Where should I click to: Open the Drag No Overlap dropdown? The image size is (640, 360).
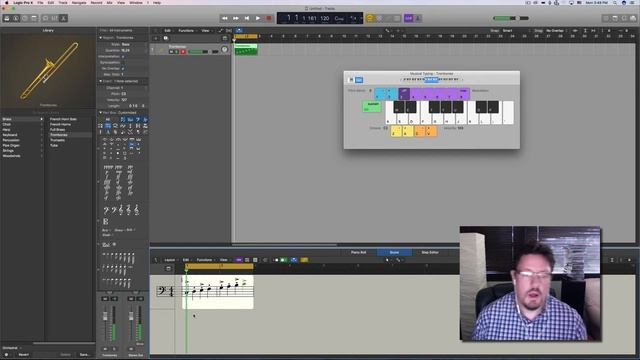[x=558, y=31]
